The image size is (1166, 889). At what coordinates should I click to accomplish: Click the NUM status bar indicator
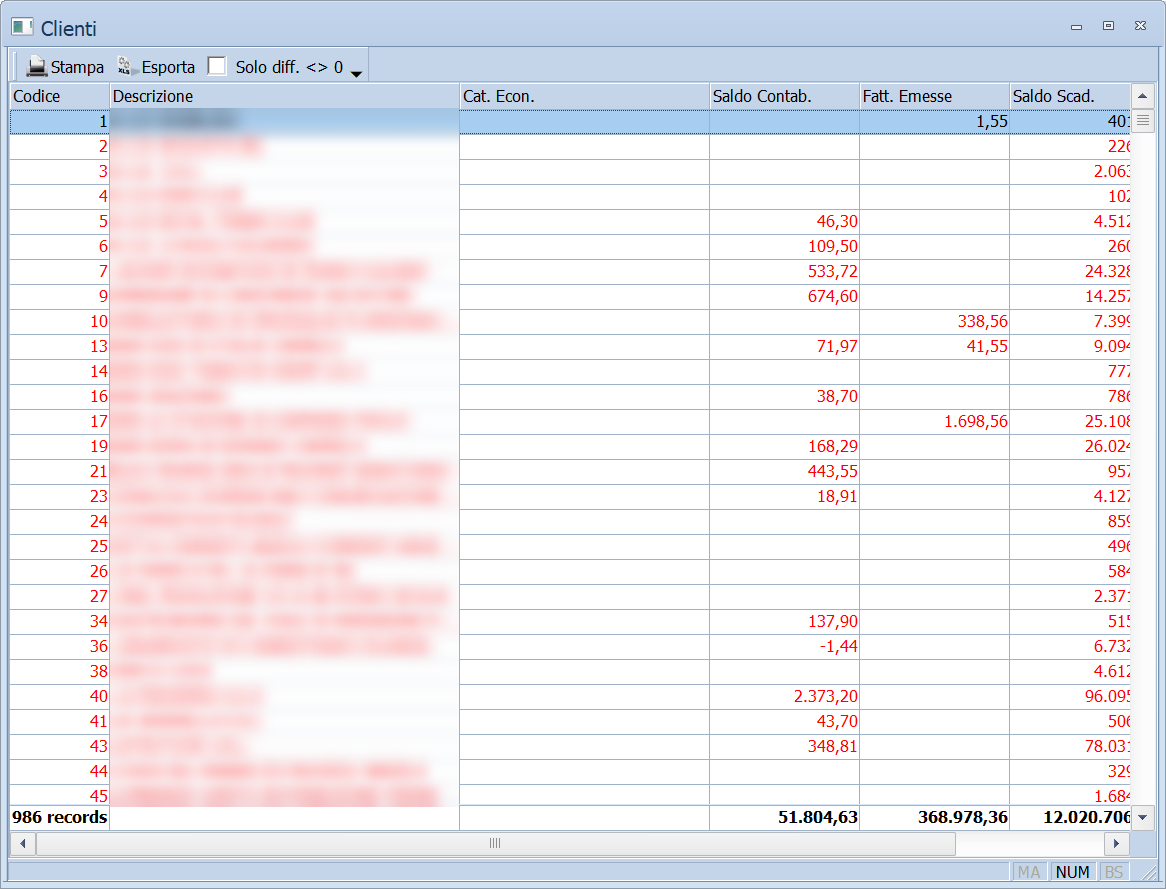1072,872
